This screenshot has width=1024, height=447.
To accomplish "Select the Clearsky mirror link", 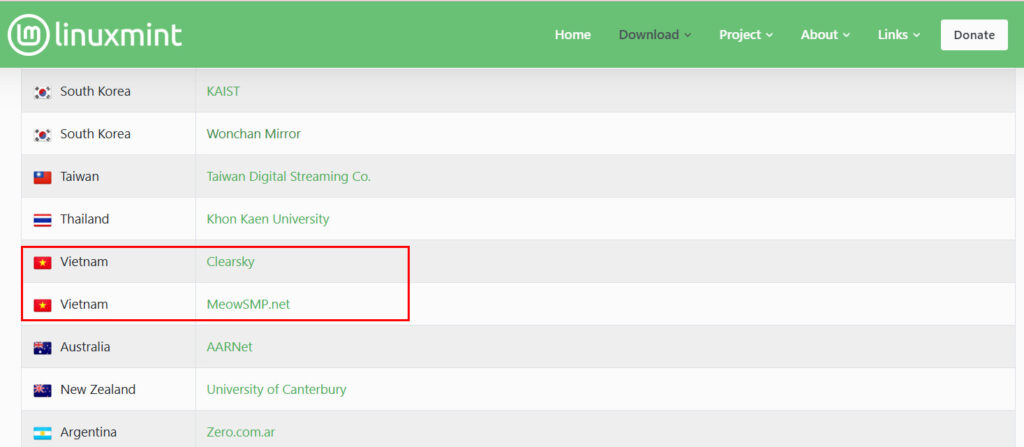I will click(231, 262).
